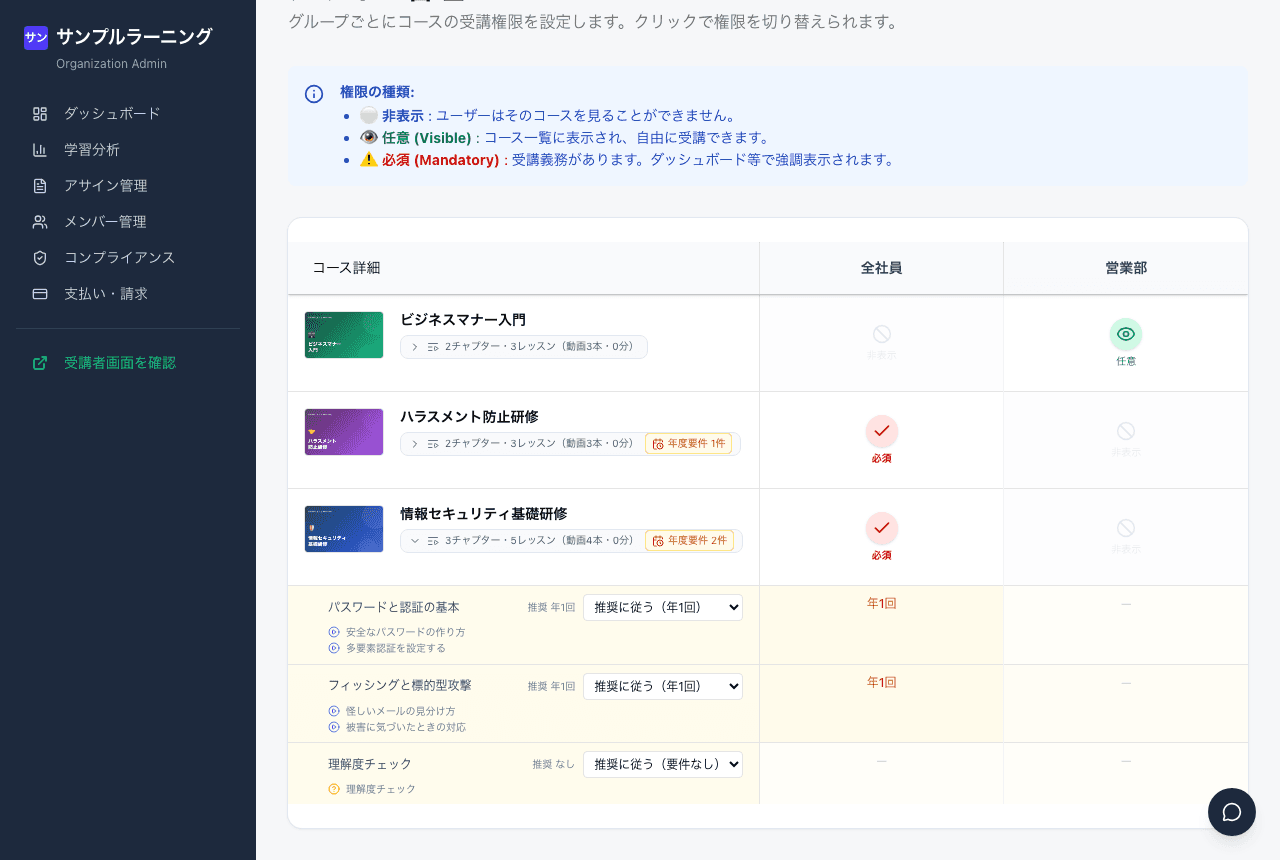This screenshot has width=1280, height=860.
Task: Open the chat bubble widget
Action: (1232, 812)
